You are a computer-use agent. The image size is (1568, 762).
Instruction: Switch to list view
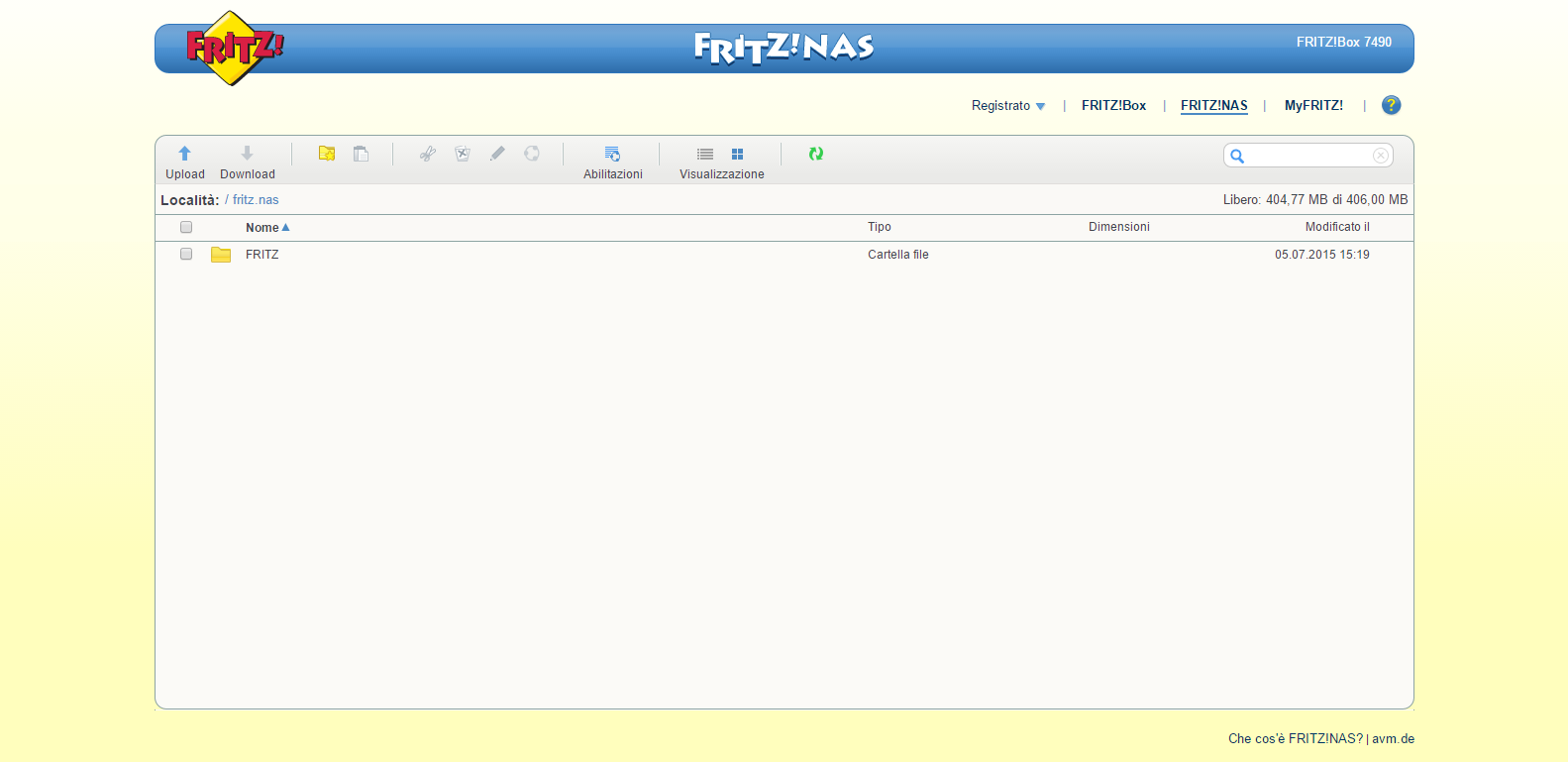[x=705, y=155]
